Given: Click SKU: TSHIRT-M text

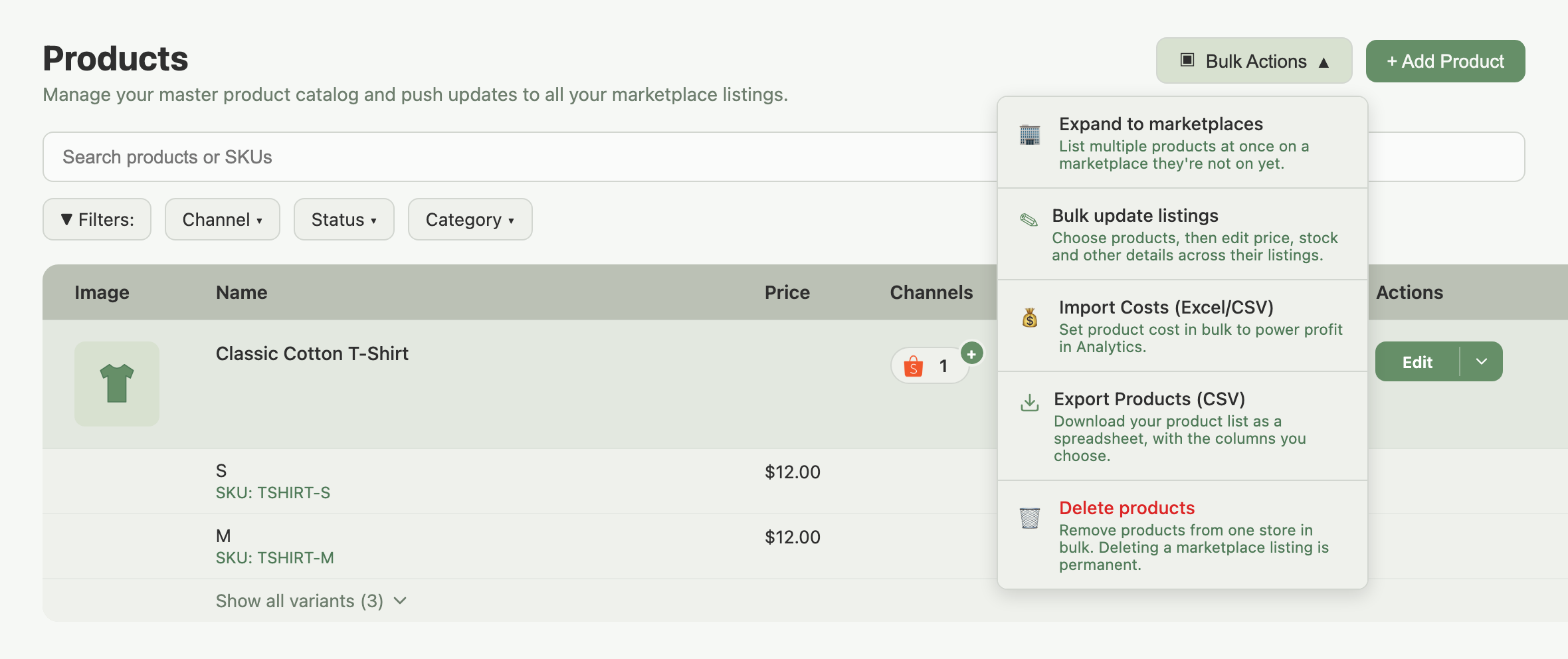Looking at the screenshot, I should pyautogui.click(x=275, y=558).
